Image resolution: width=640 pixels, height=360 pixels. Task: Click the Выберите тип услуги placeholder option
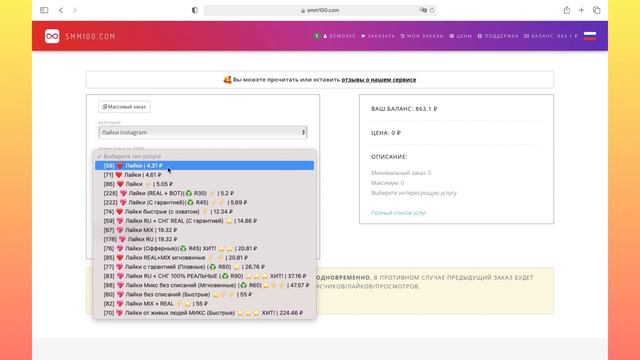tap(204, 156)
